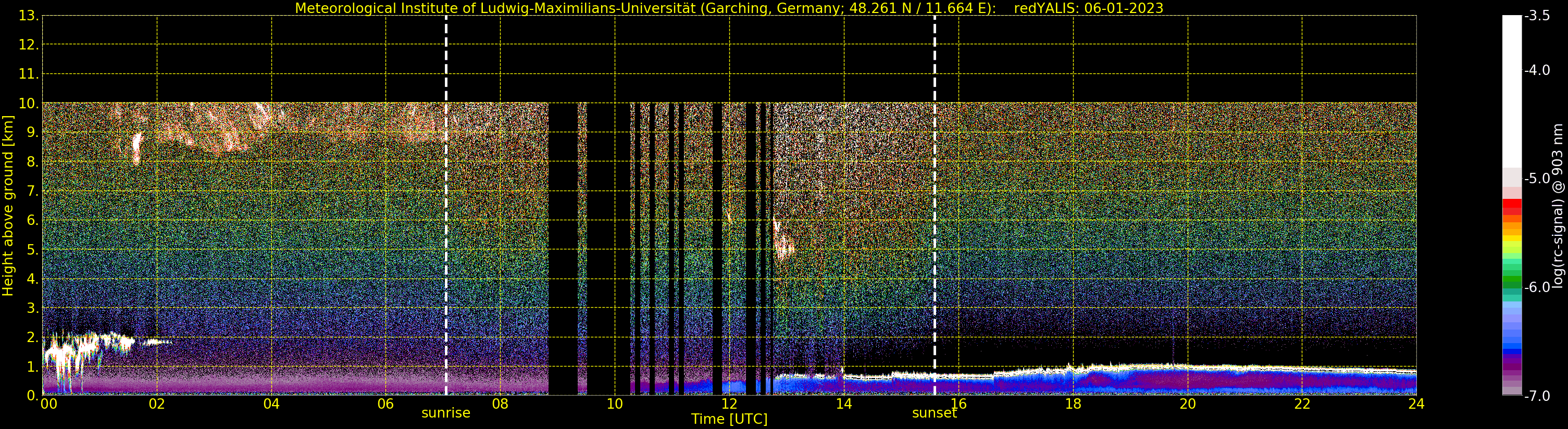This screenshot has height=429, width=1568.
Task: Click the '24' time axis tick label
Action: click(x=1416, y=404)
